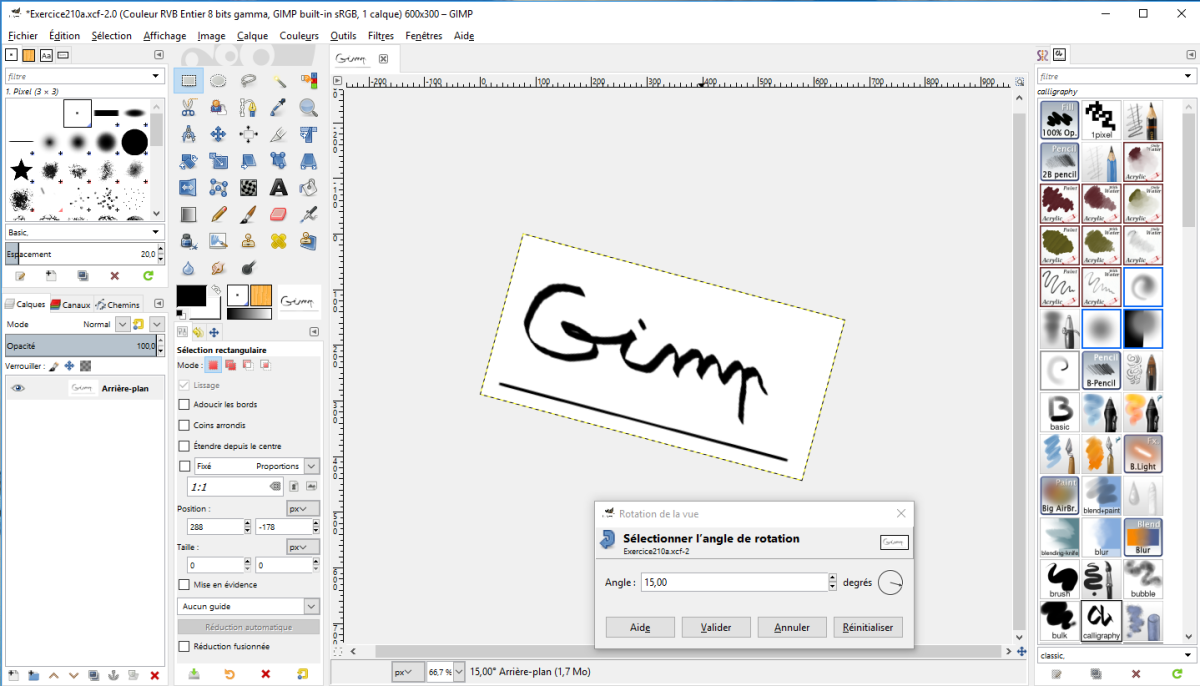This screenshot has height=686, width=1200.
Task: Open the Calque menu
Action: pos(252,35)
